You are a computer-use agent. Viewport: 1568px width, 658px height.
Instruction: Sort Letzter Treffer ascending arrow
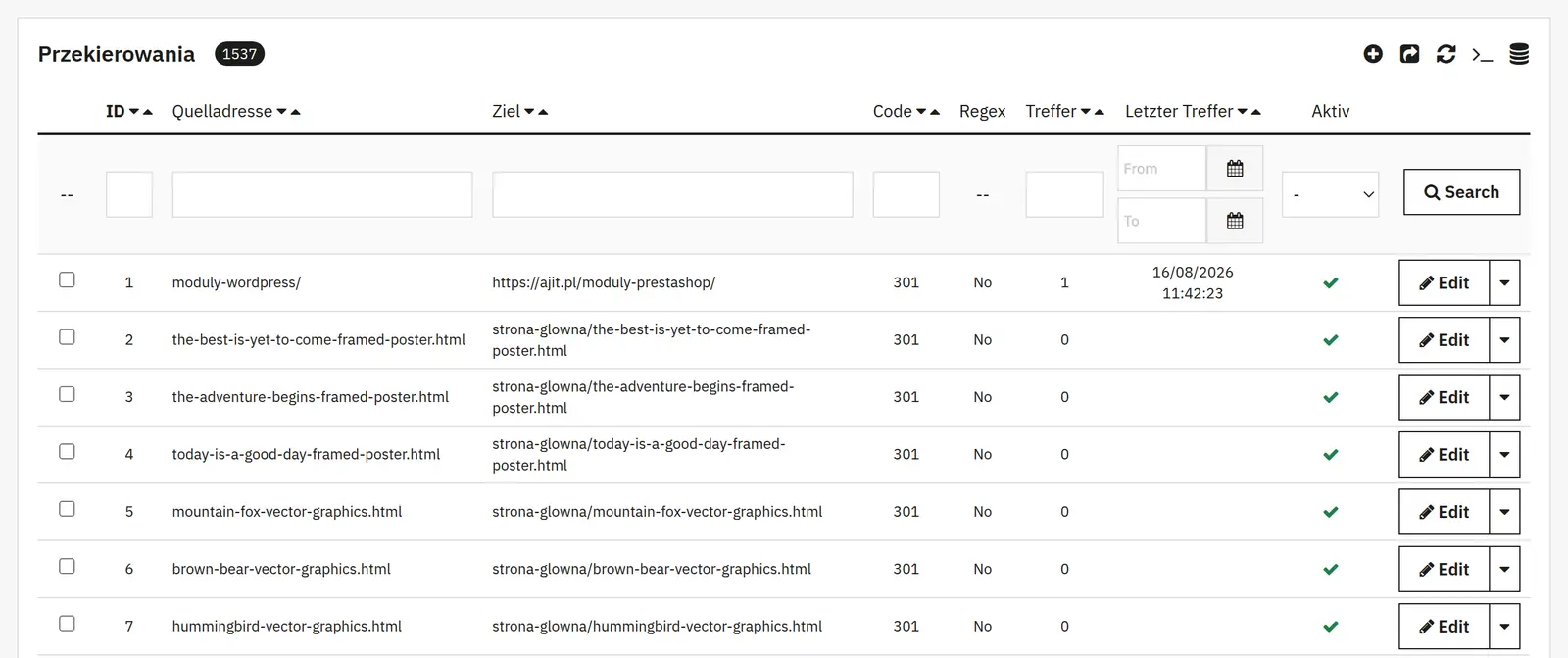pyautogui.click(x=1255, y=112)
